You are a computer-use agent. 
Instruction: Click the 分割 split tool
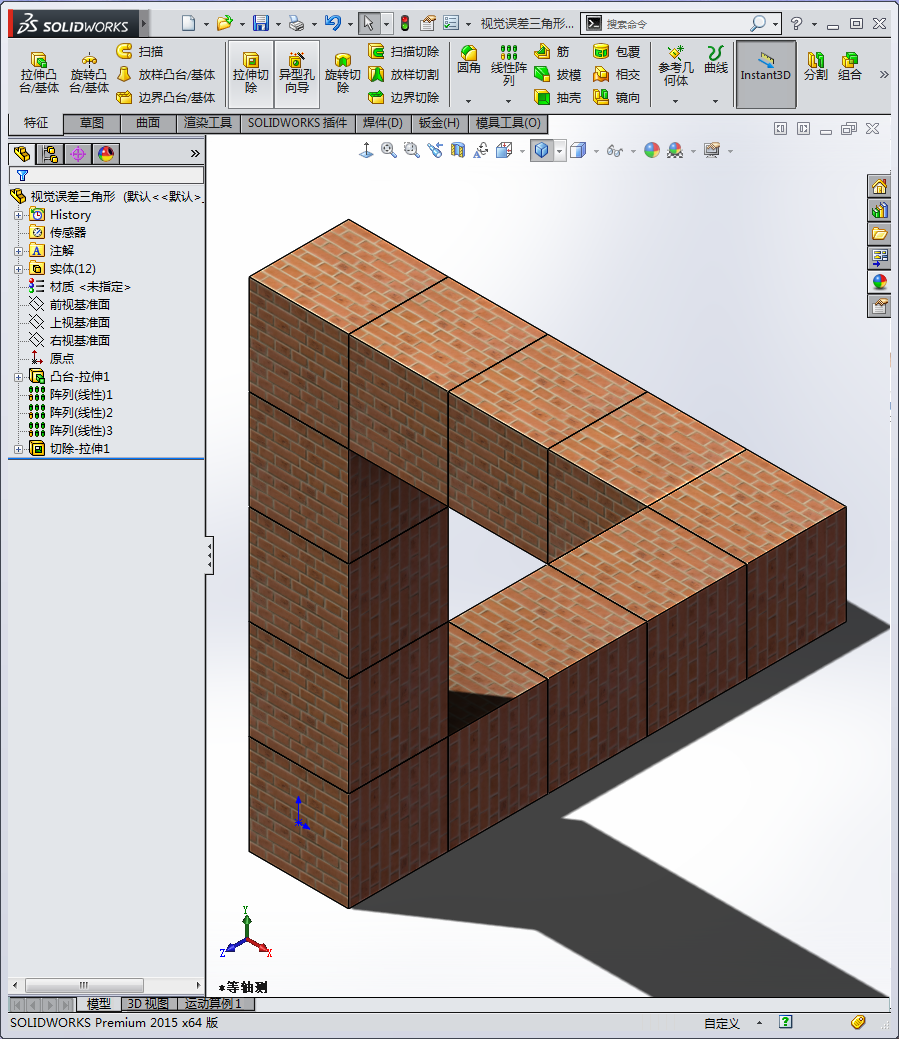pos(816,66)
